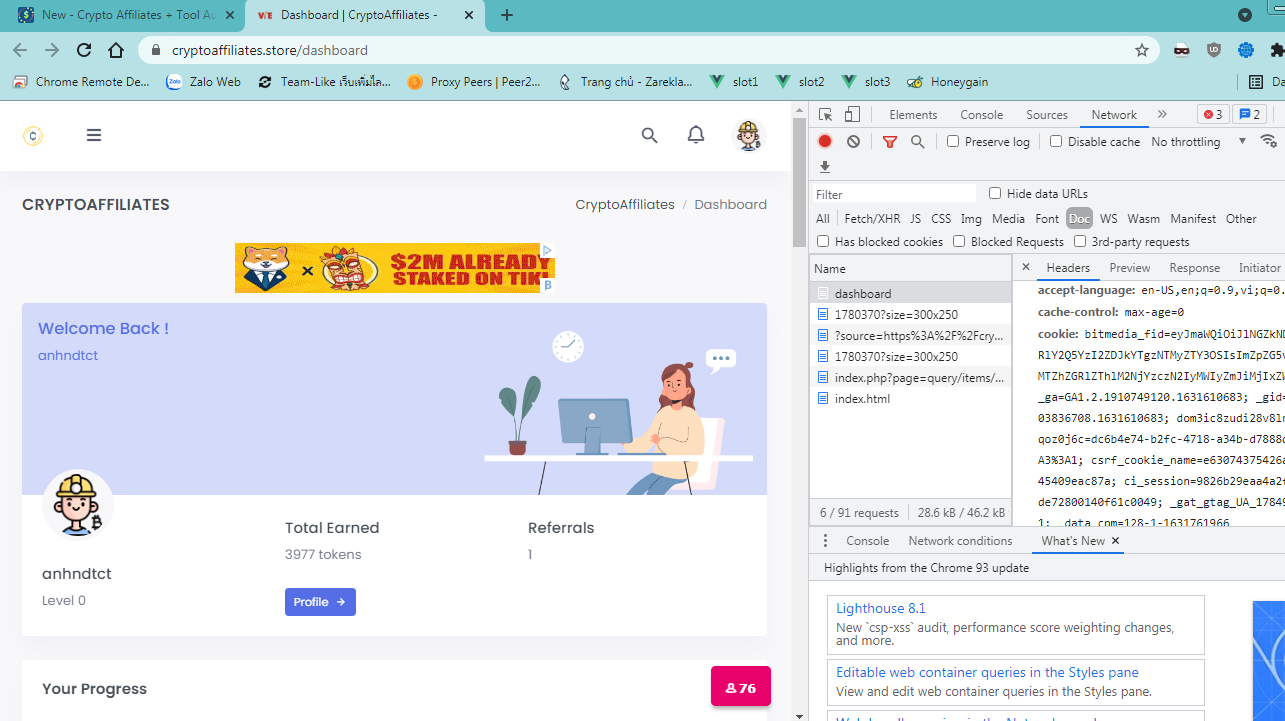Switch to the Console panel tab
The height and width of the screenshot is (721, 1285).
click(x=981, y=115)
